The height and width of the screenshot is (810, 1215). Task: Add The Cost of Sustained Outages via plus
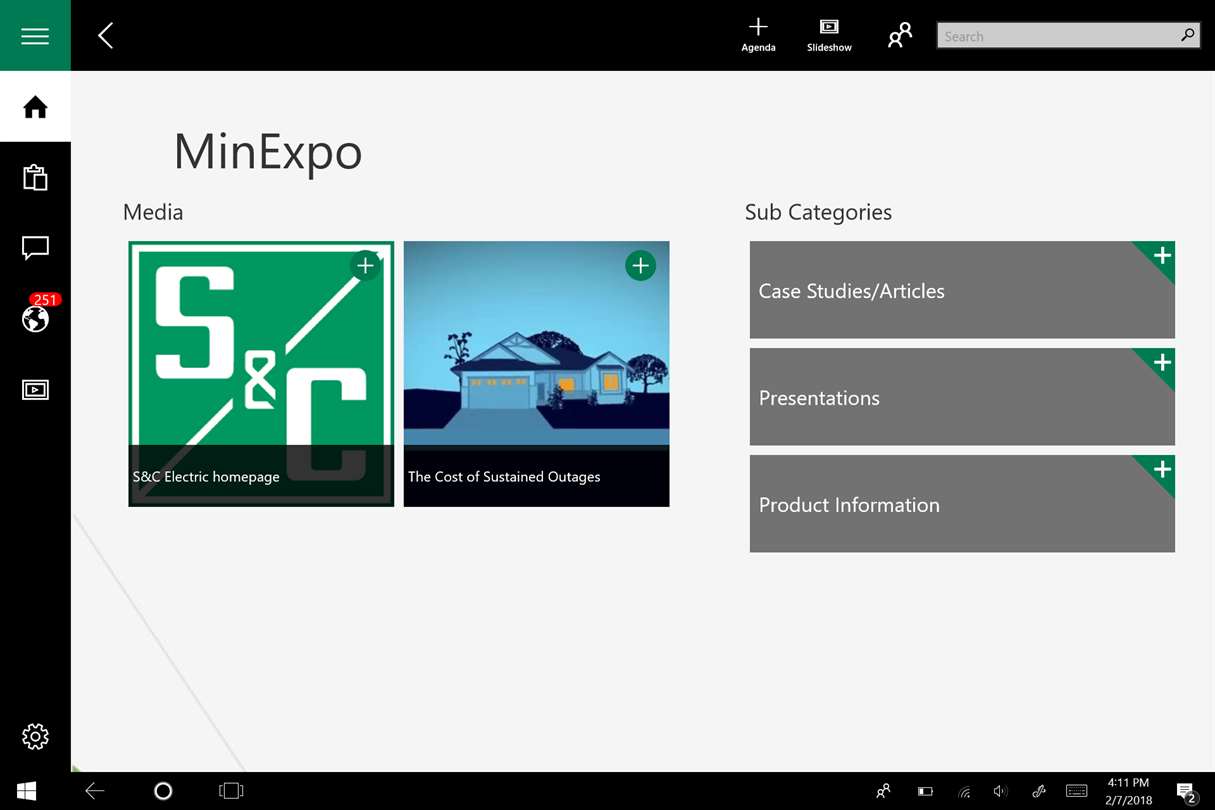(640, 266)
